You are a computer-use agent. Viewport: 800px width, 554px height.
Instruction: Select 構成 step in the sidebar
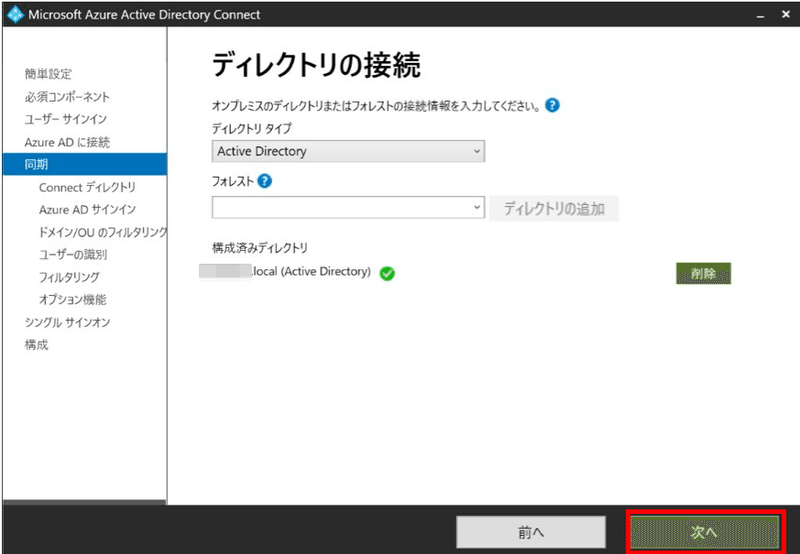pos(36,345)
